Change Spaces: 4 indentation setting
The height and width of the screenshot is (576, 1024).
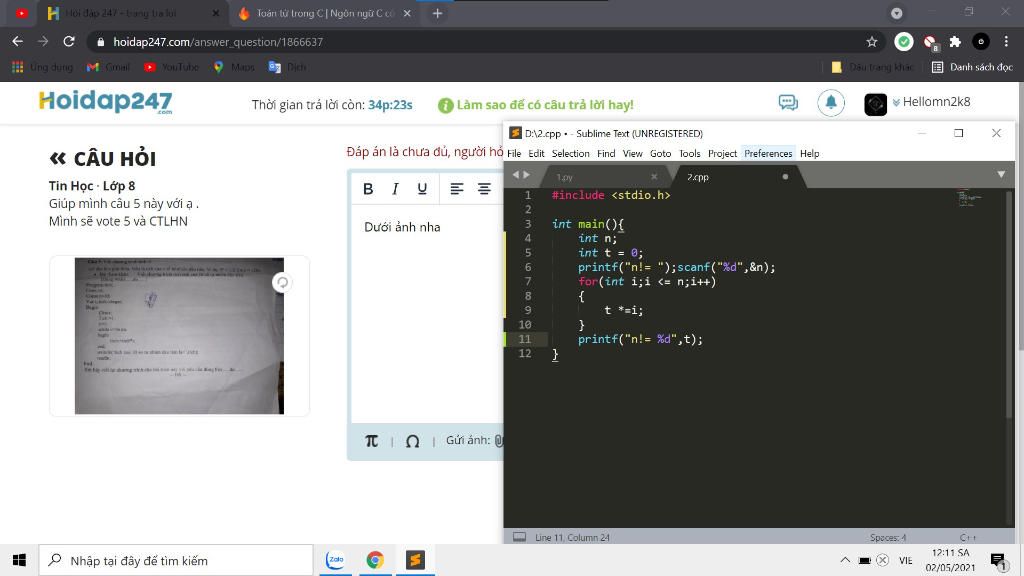888,537
